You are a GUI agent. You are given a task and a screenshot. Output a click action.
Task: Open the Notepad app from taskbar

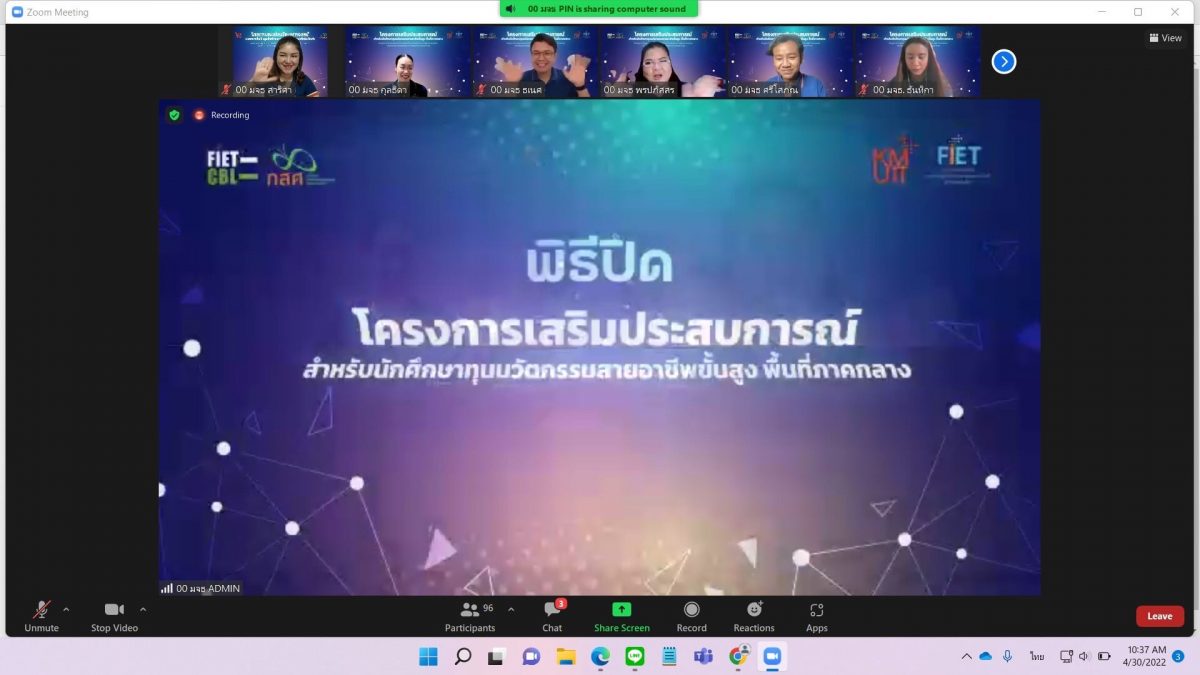tap(669, 656)
